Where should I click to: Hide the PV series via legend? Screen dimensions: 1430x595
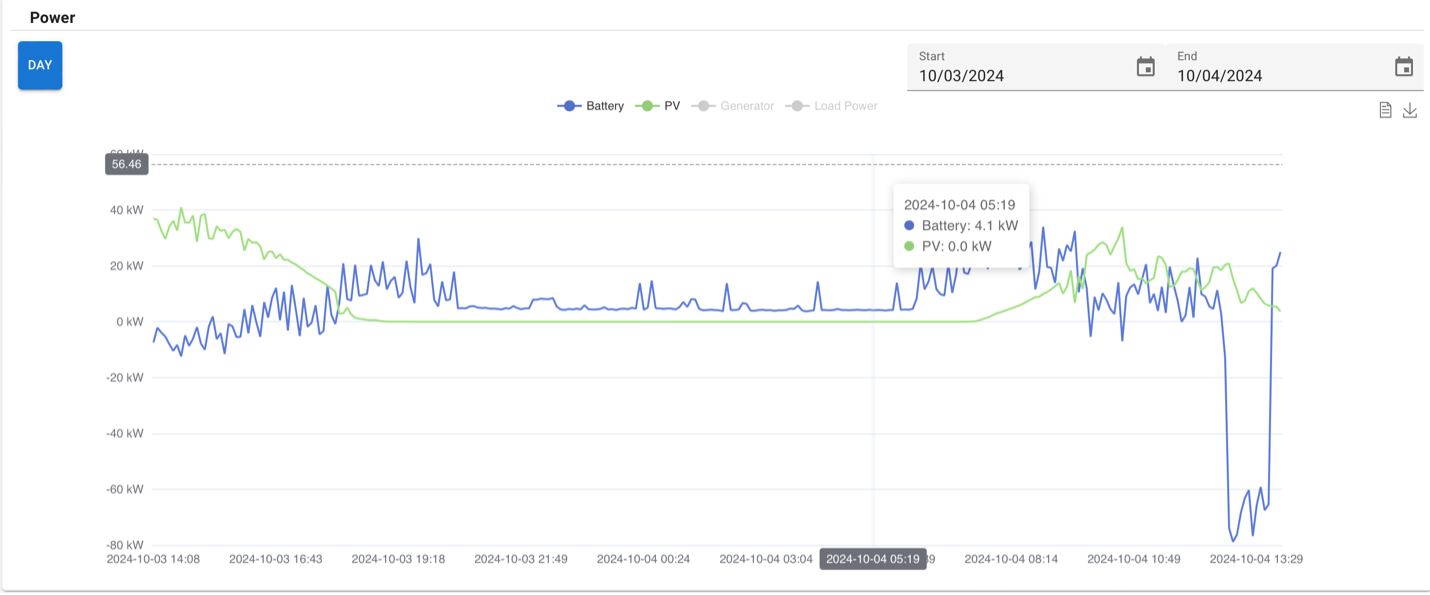coord(660,106)
